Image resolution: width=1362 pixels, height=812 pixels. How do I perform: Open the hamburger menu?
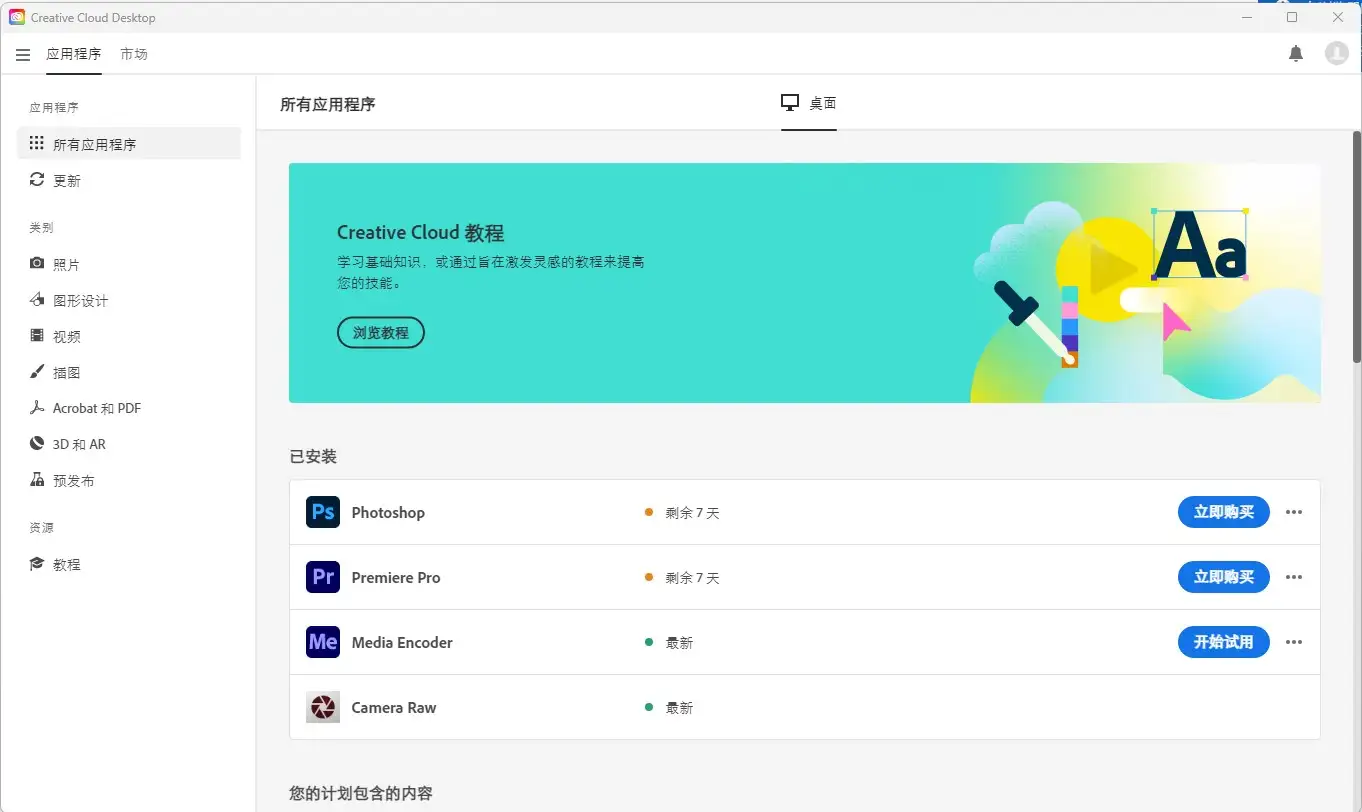[23, 54]
